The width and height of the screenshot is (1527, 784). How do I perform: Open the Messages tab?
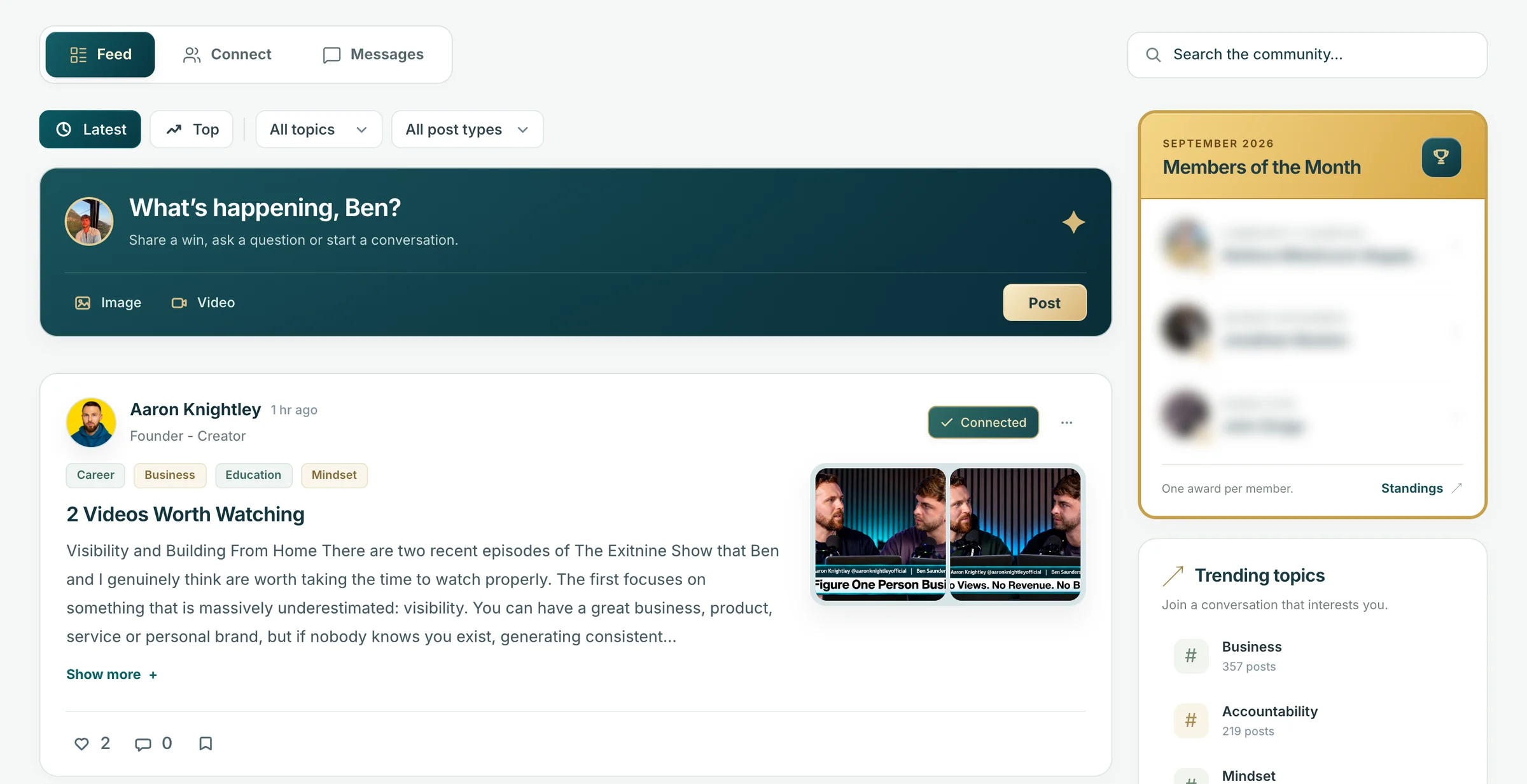373,55
